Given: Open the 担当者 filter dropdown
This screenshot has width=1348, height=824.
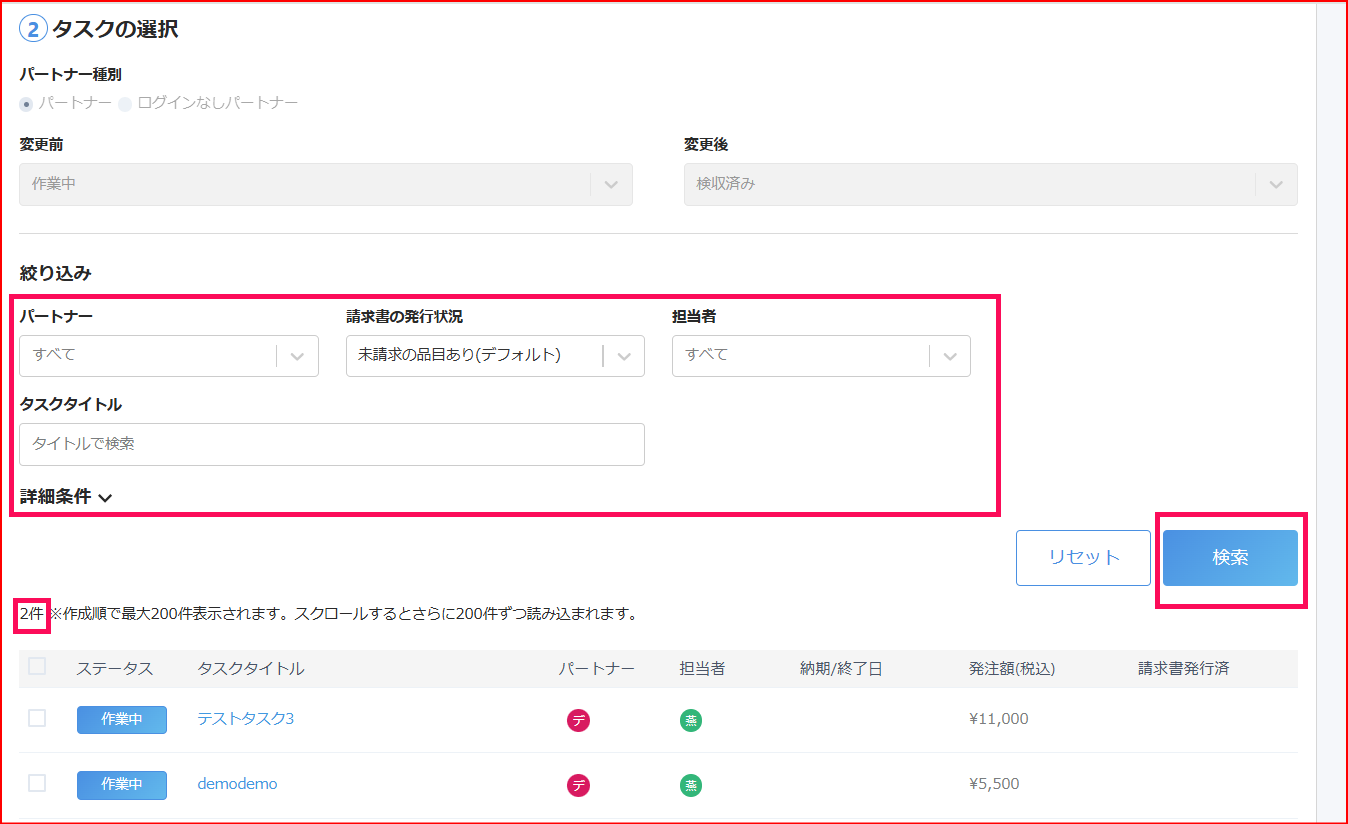Looking at the screenshot, I should pyautogui.click(x=821, y=356).
